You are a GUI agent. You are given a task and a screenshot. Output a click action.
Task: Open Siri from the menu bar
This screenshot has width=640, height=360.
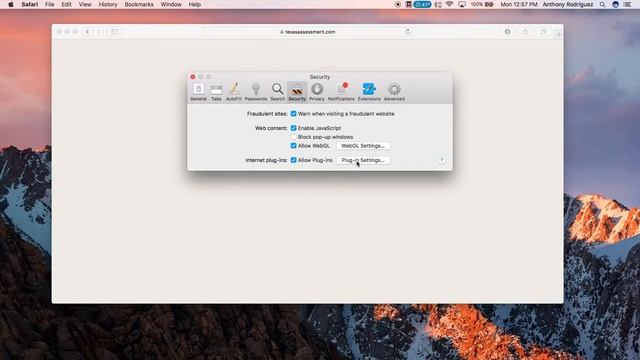[616, 4]
